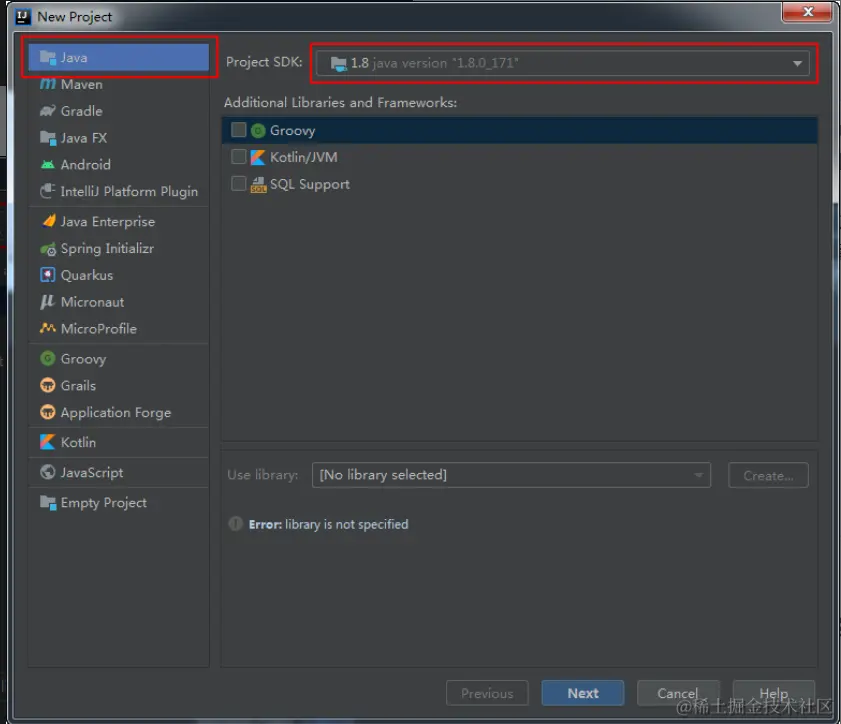Screen dimensions: 841x724
Task: Enable the Kotlin/JVM checkbox
Action: (239, 157)
